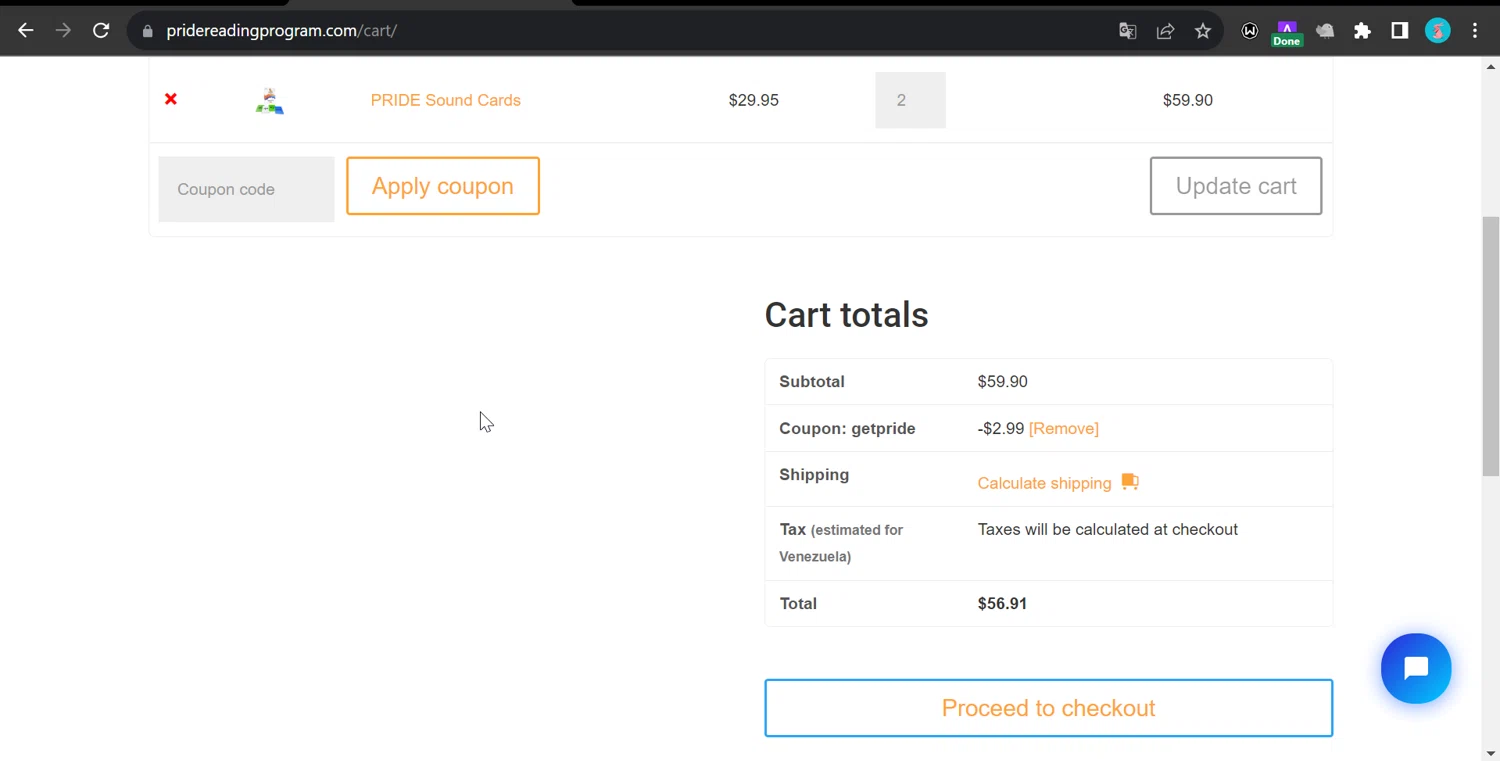Proceed to checkout
The height and width of the screenshot is (761, 1500).
1049,708
